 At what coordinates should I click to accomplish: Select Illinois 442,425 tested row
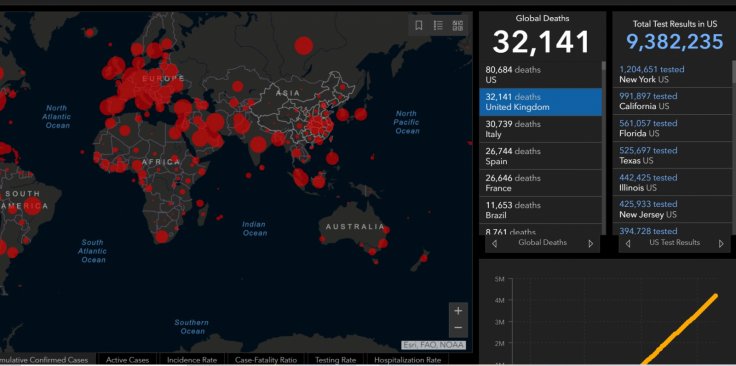672,183
